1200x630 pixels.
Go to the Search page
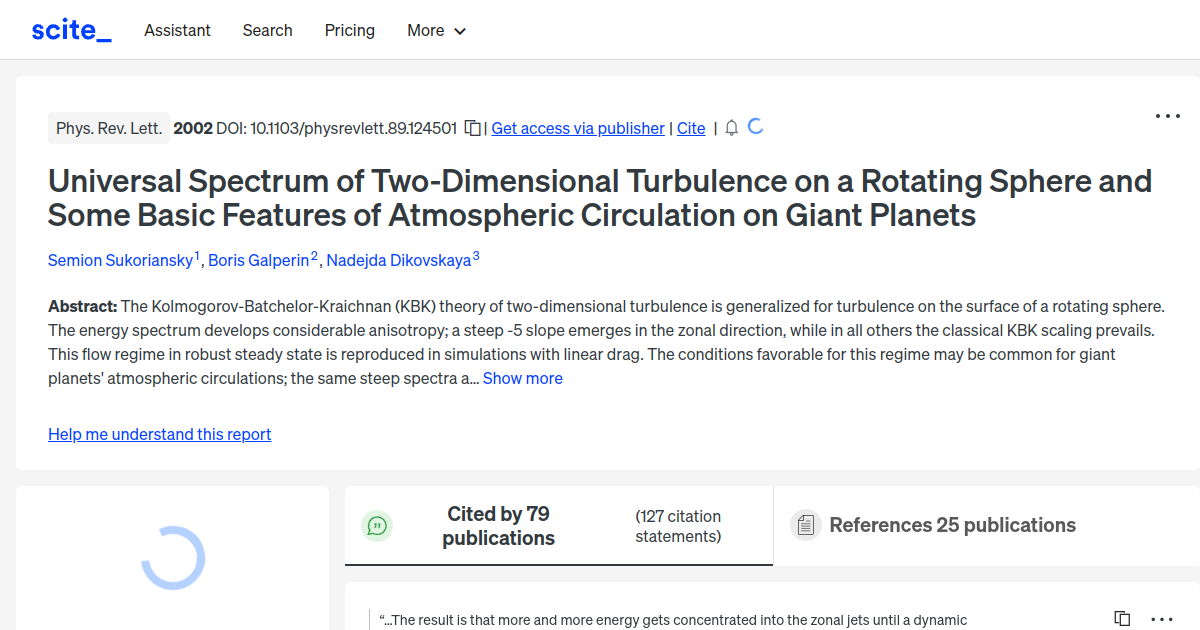(x=267, y=30)
